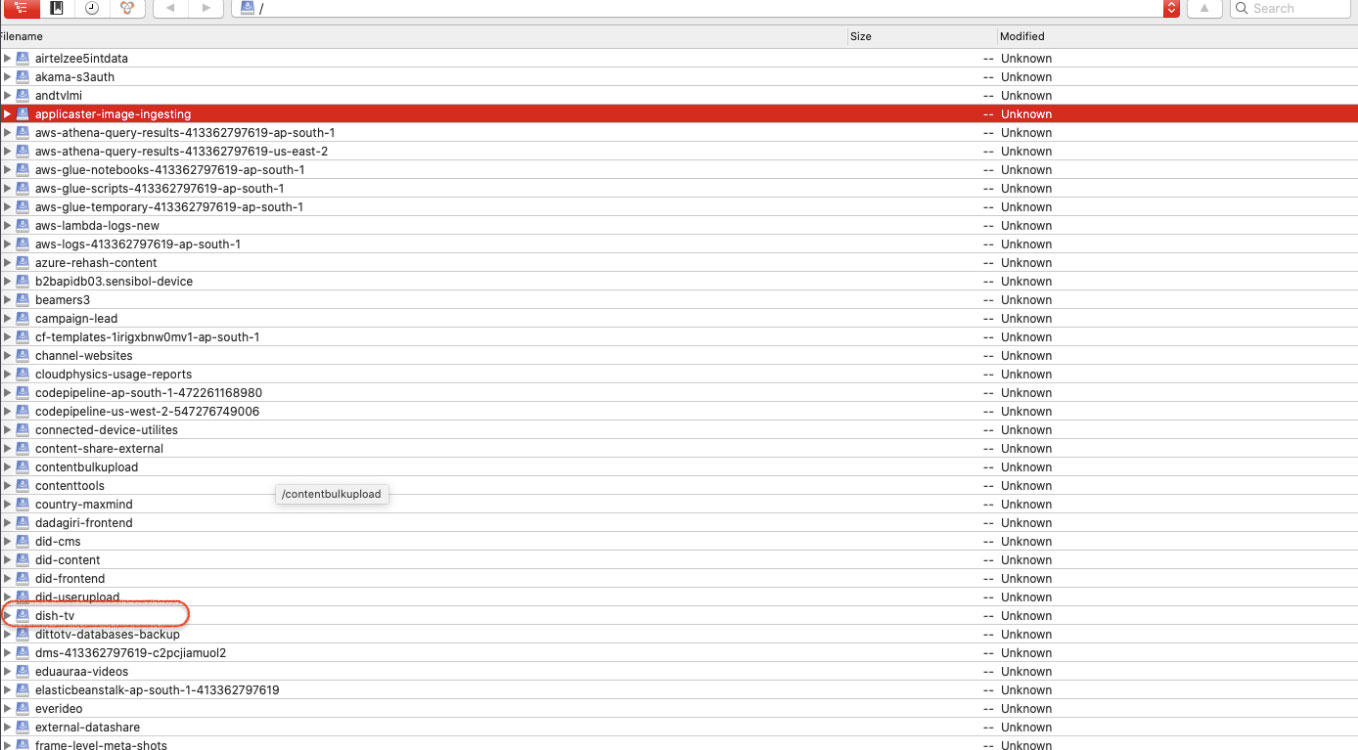This screenshot has height=750, width=1358.
Task: Click the bucket icon beside cloudphysics-usage-reports
Action: (x=22, y=374)
